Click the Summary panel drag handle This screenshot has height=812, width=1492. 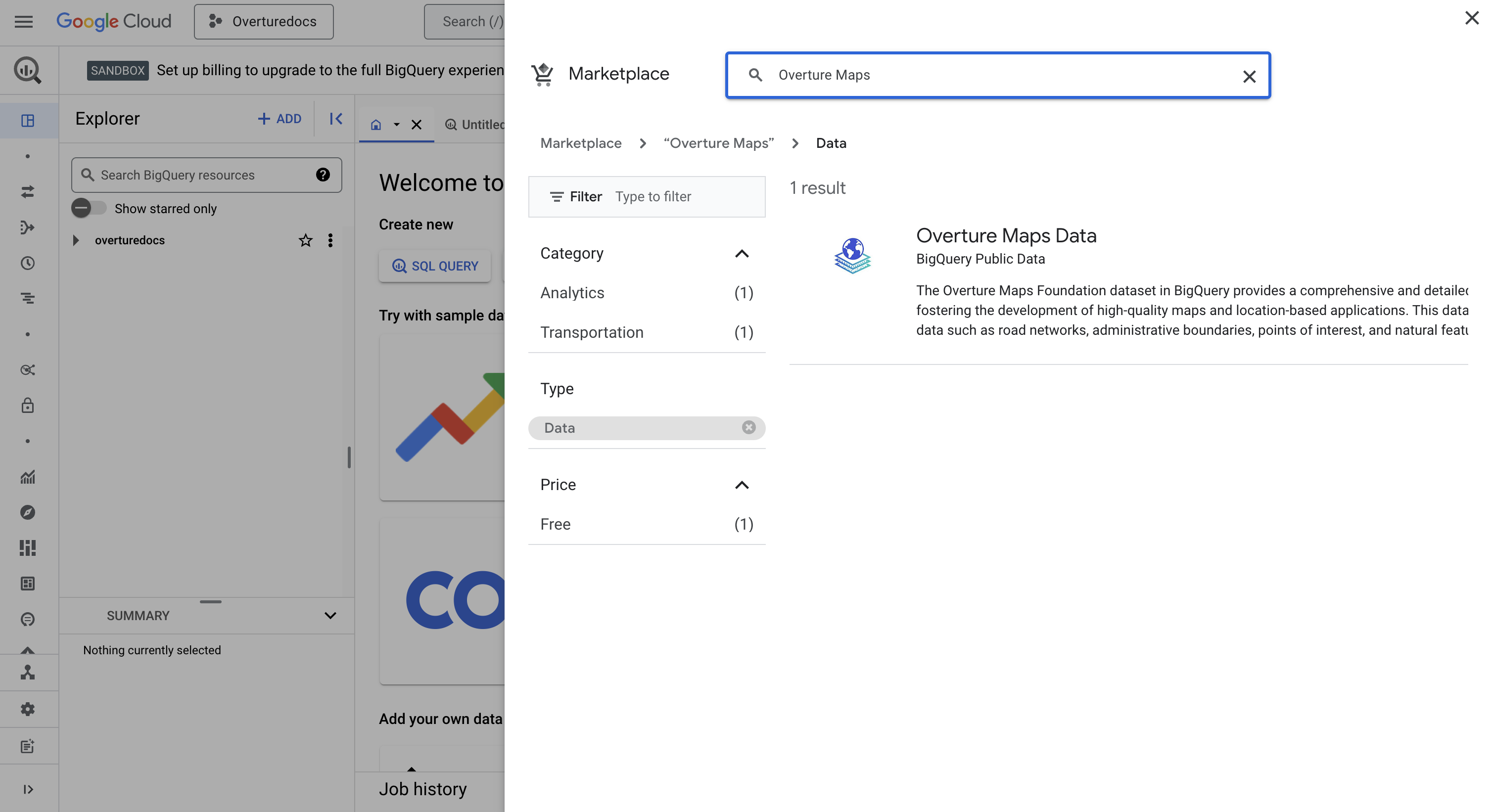(x=211, y=602)
